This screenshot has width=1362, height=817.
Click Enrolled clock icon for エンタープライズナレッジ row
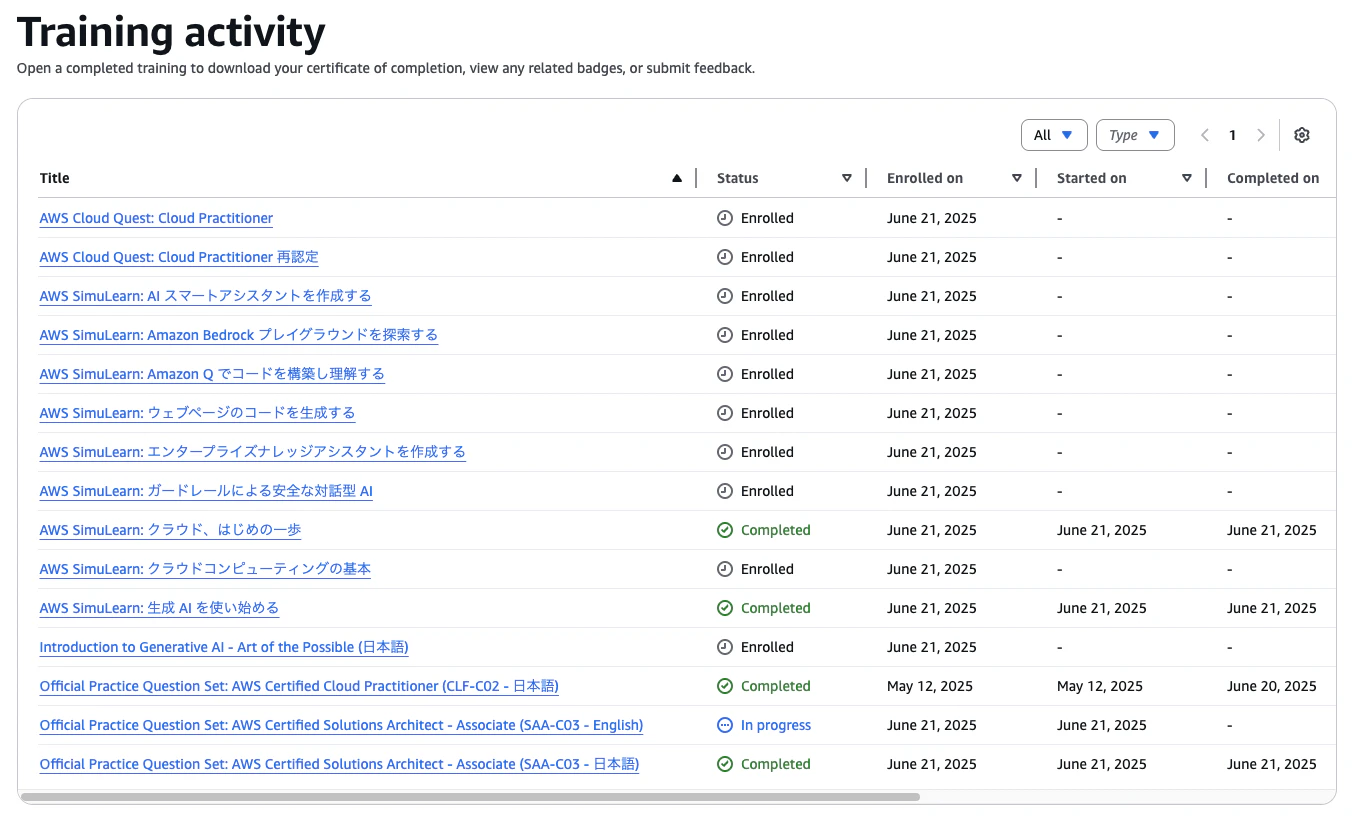pos(725,452)
